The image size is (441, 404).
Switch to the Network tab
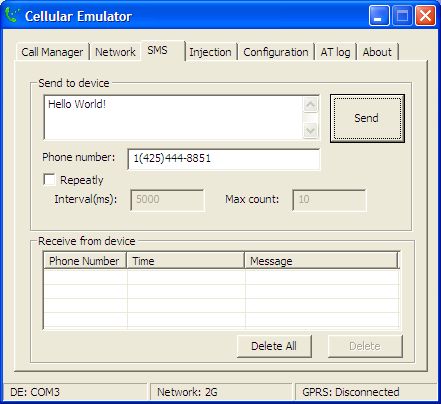[115, 52]
